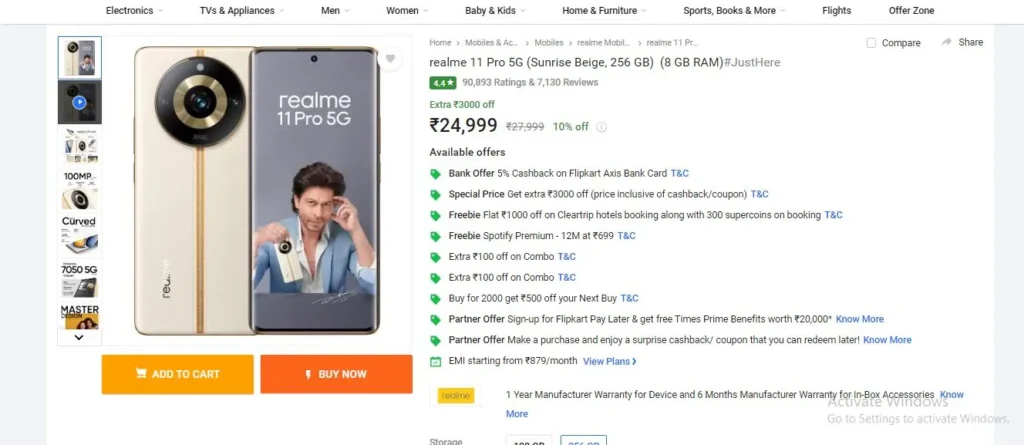
Task: Tick the Compare checkbox
Action: click(x=871, y=42)
